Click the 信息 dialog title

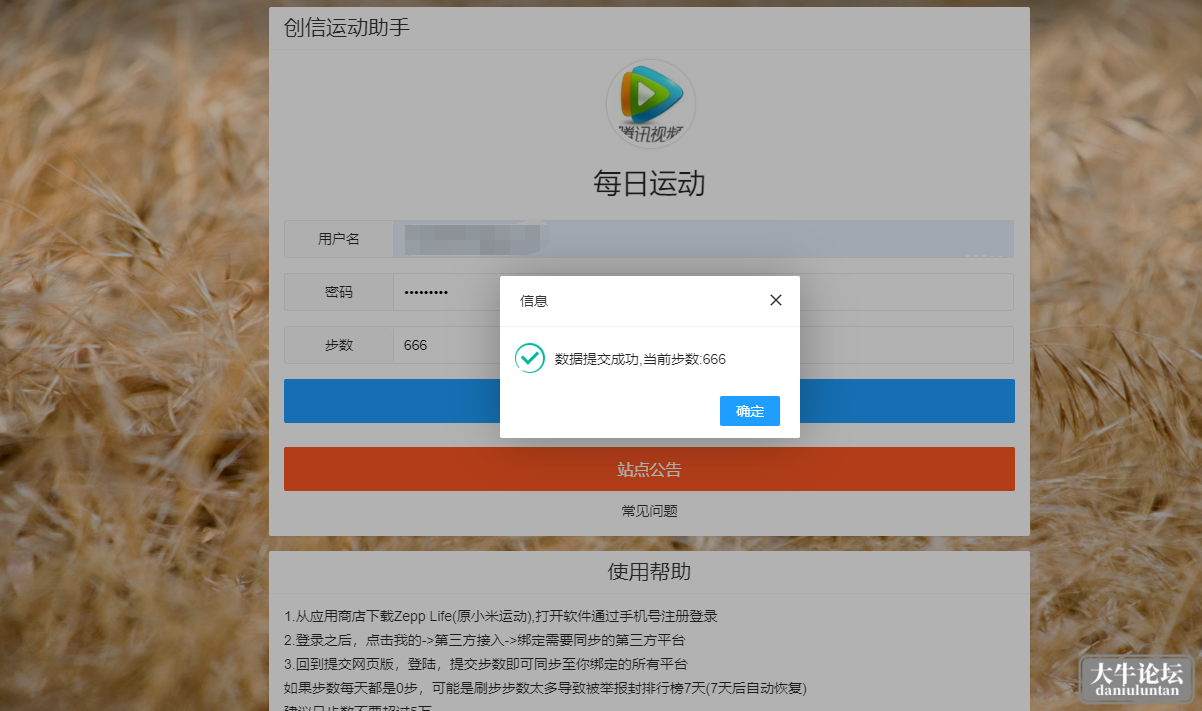pyautogui.click(x=534, y=300)
